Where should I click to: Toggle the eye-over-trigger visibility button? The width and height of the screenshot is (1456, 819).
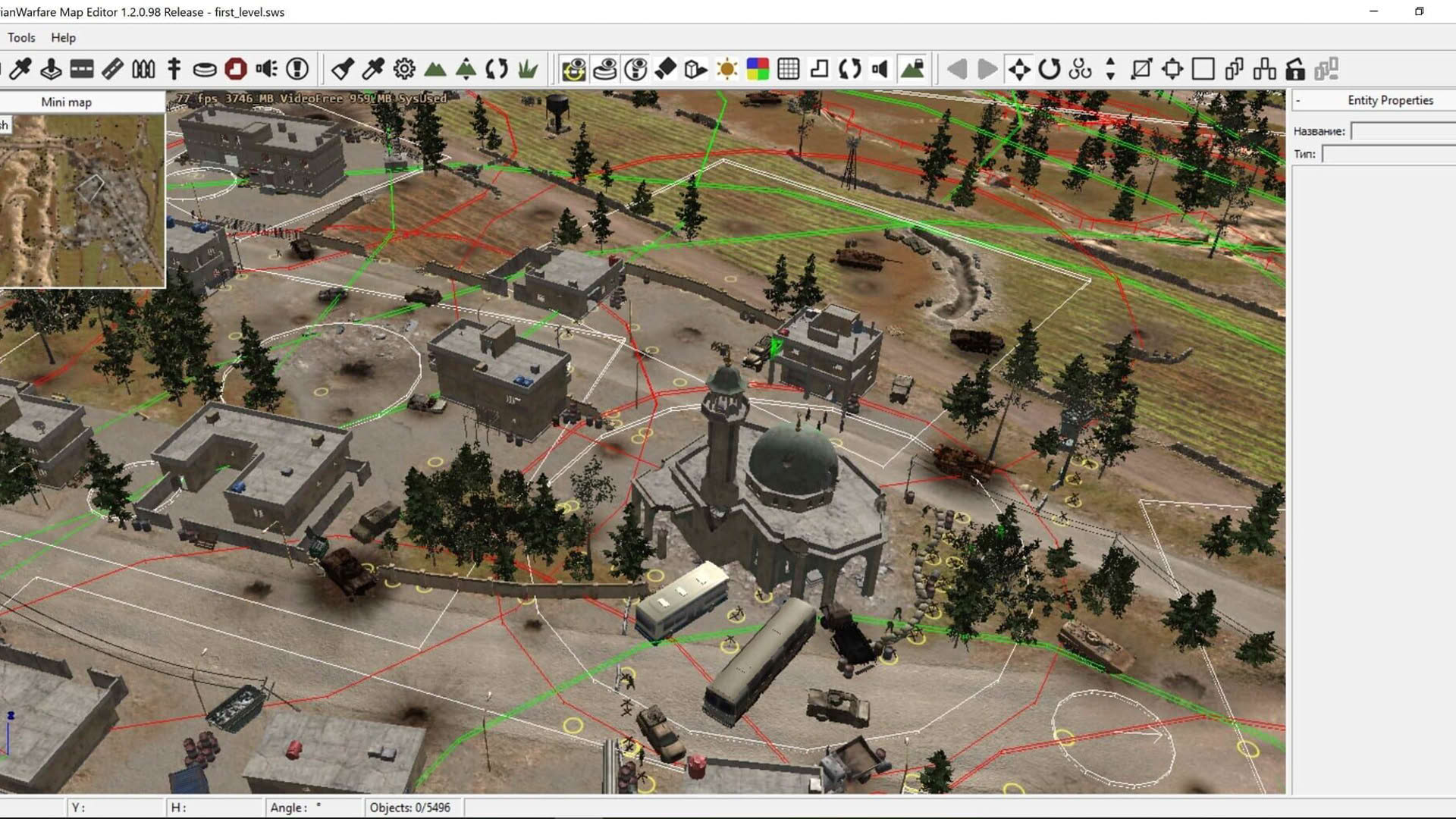pyautogui.click(x=635, y=69)
